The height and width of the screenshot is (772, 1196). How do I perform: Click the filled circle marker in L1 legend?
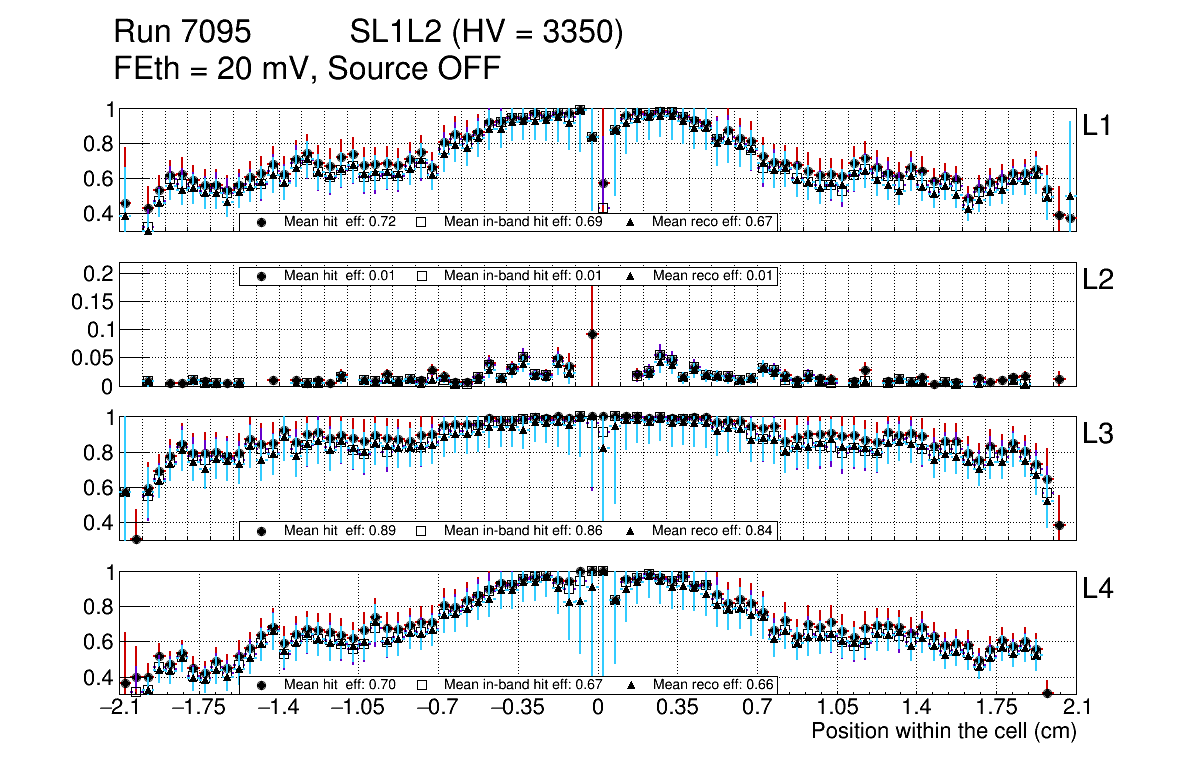click(x=261, y=222)
